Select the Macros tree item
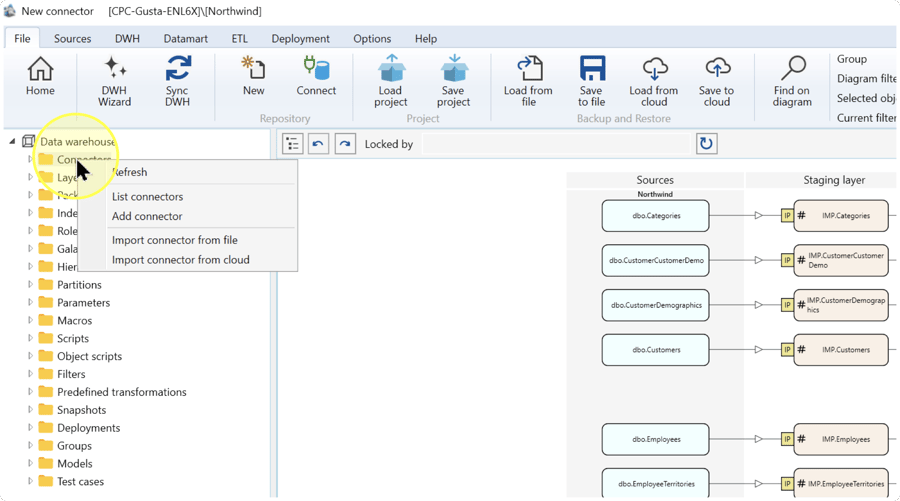 pos(74,320)
